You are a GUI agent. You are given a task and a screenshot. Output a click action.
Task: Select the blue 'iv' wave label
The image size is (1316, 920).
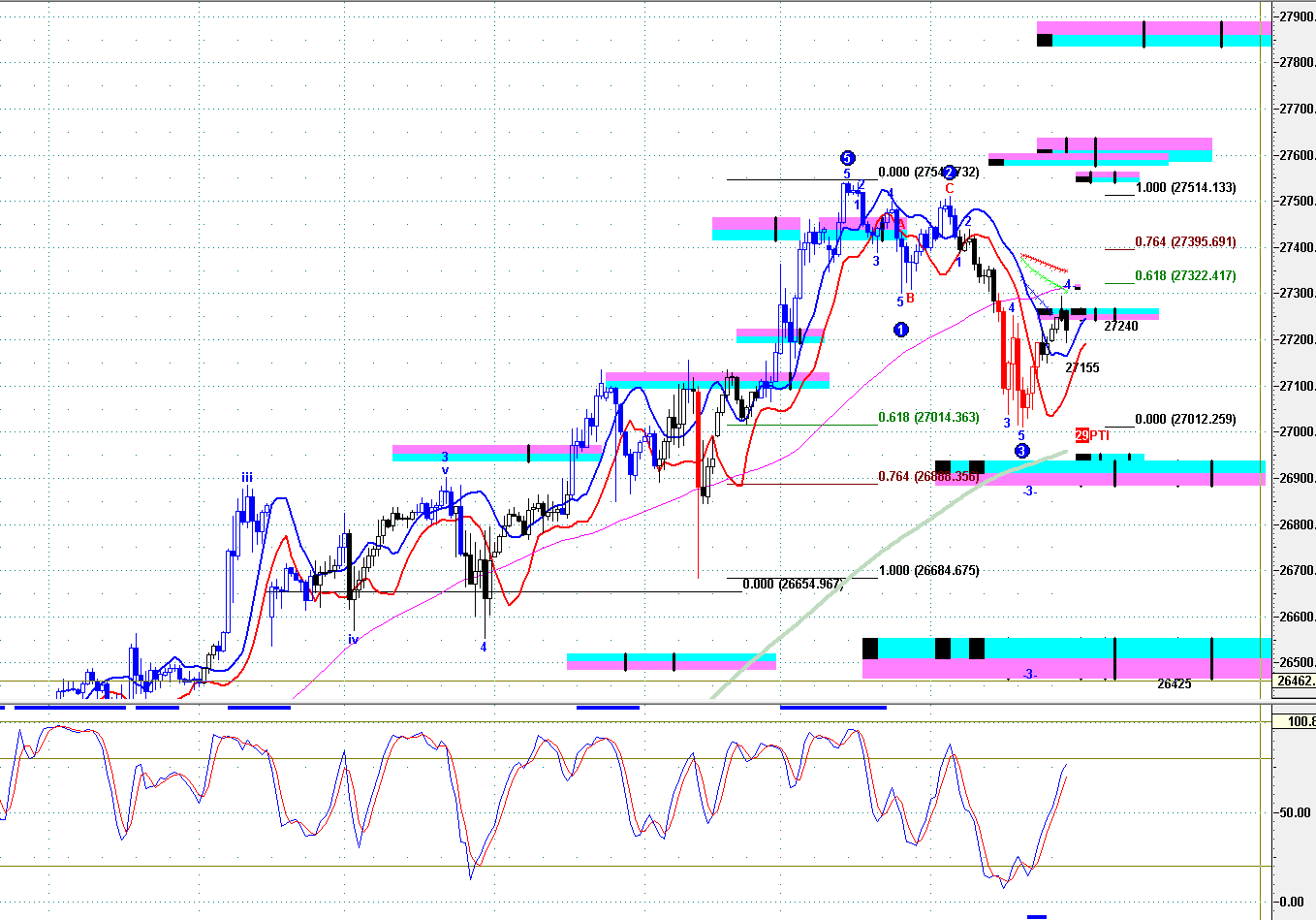tap(354, 640)
